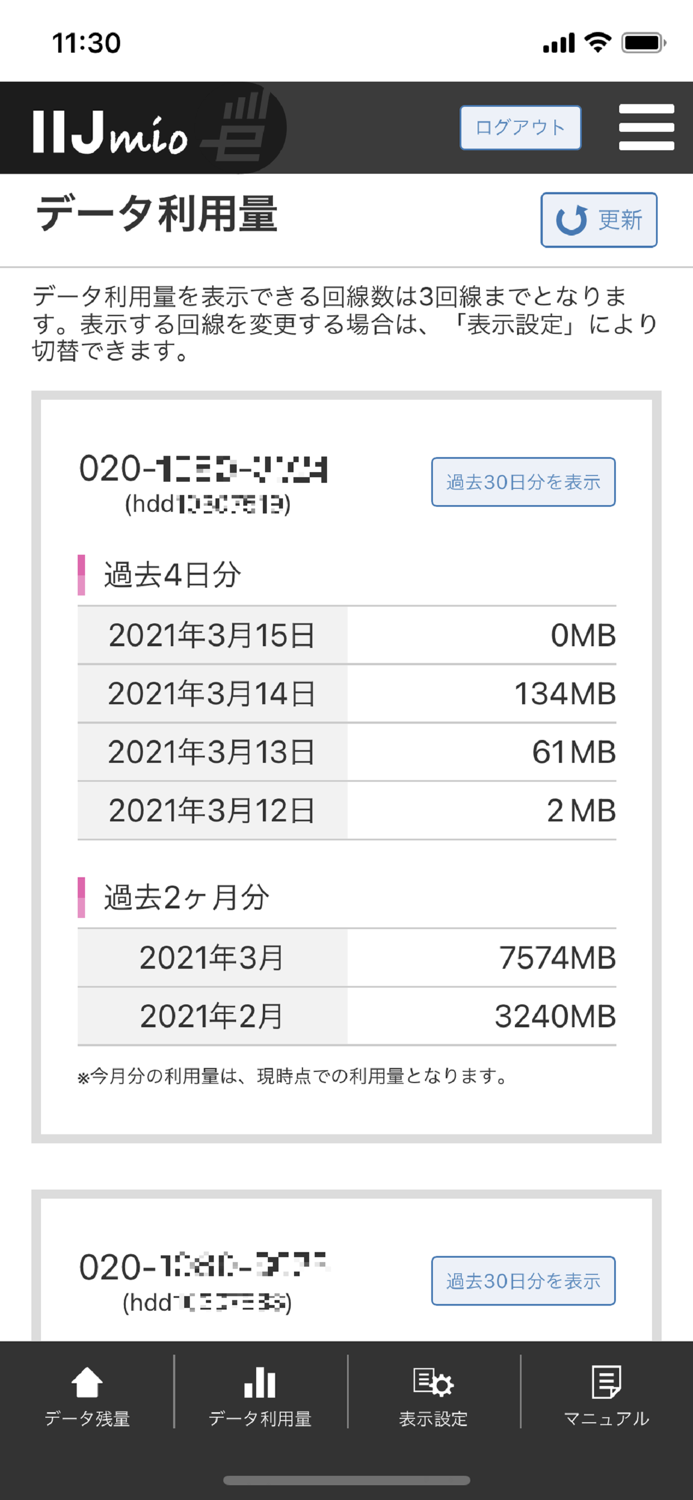This screenshot has width=693, height=1500.
Task: Open the マニュアル document icon
Action: point(606,1390)
